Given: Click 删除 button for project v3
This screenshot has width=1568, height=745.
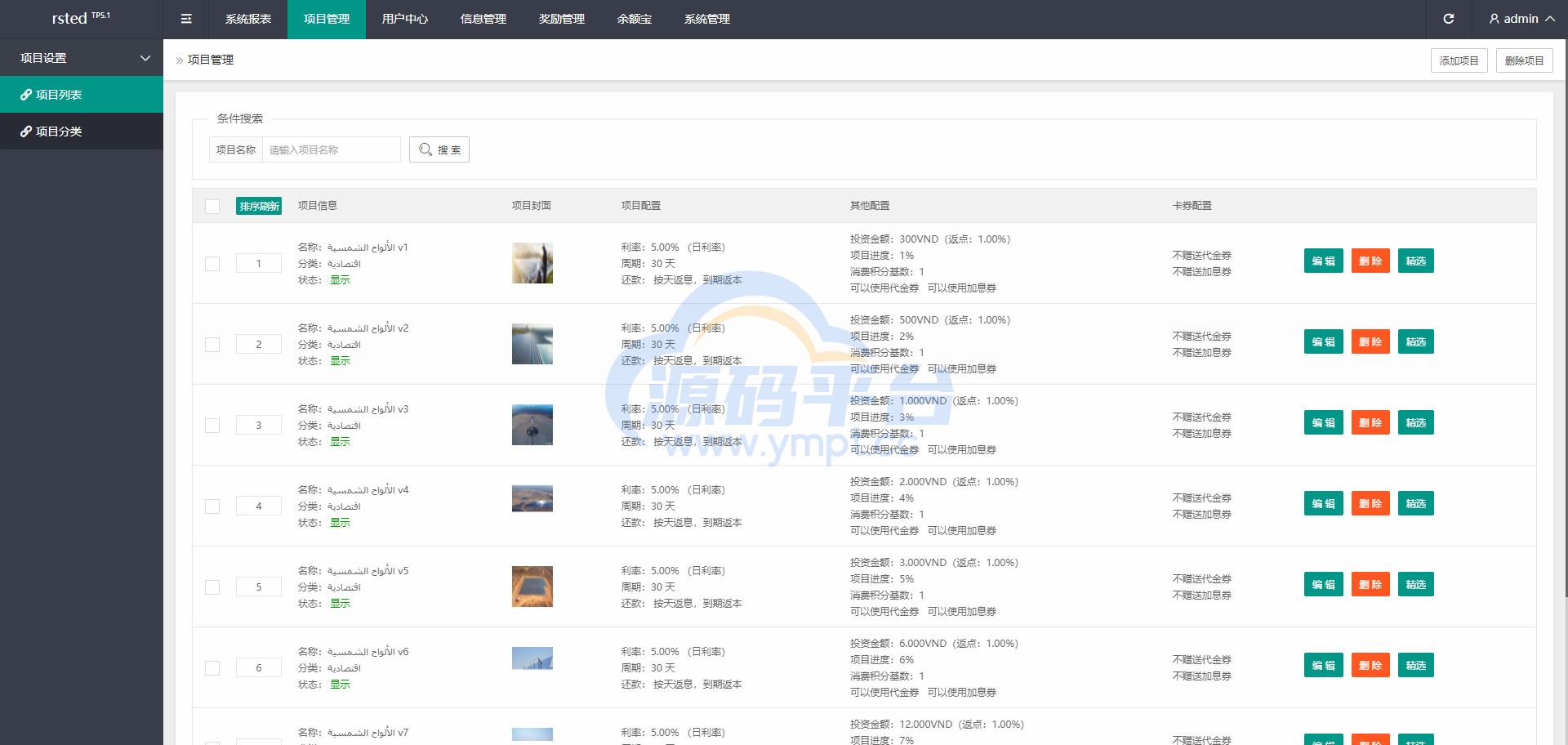Looking at the screenshot, I should (1370, 422).
